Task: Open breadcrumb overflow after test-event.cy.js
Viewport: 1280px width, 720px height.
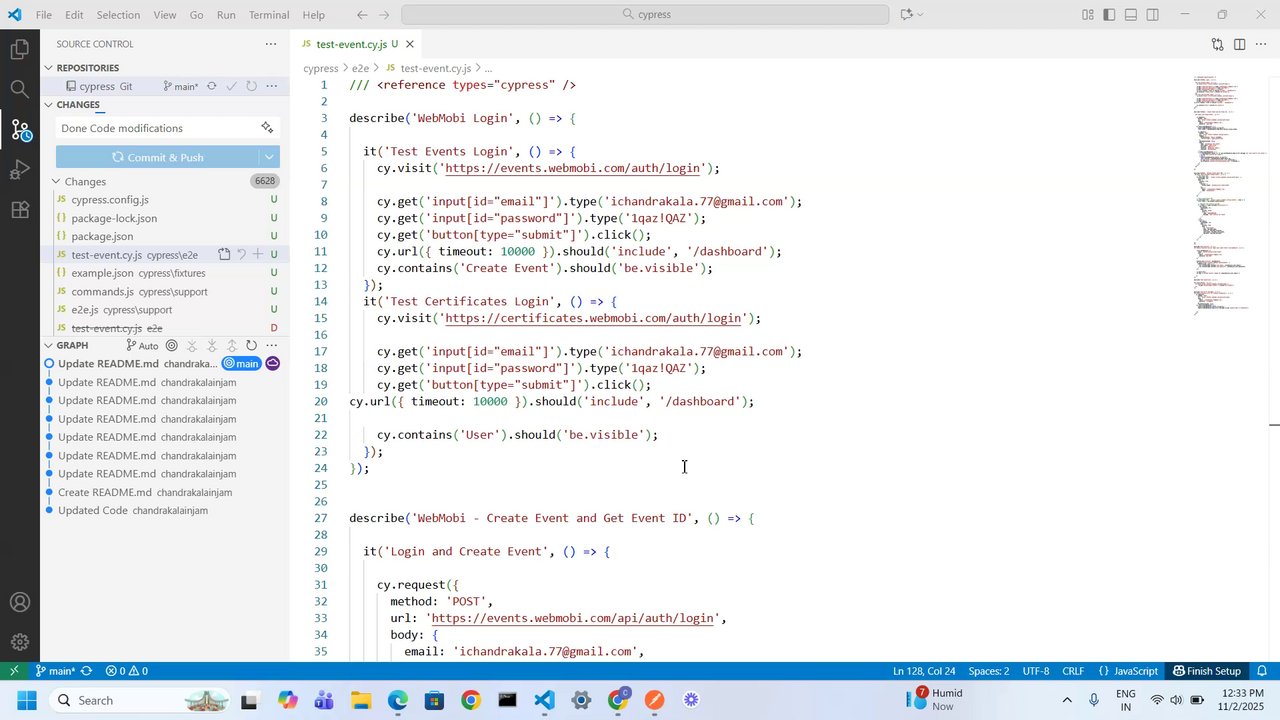Action: pos(488,68)
